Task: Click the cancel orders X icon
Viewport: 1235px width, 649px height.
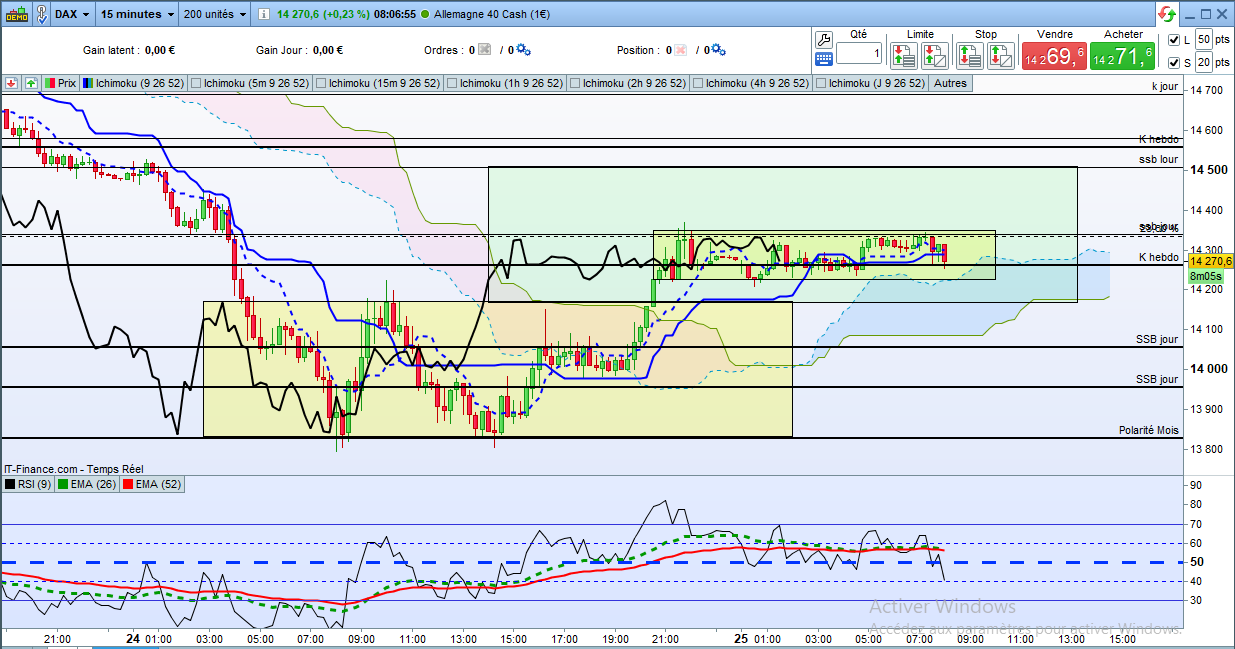Action: pyautogui.click(x=484, y=50)
